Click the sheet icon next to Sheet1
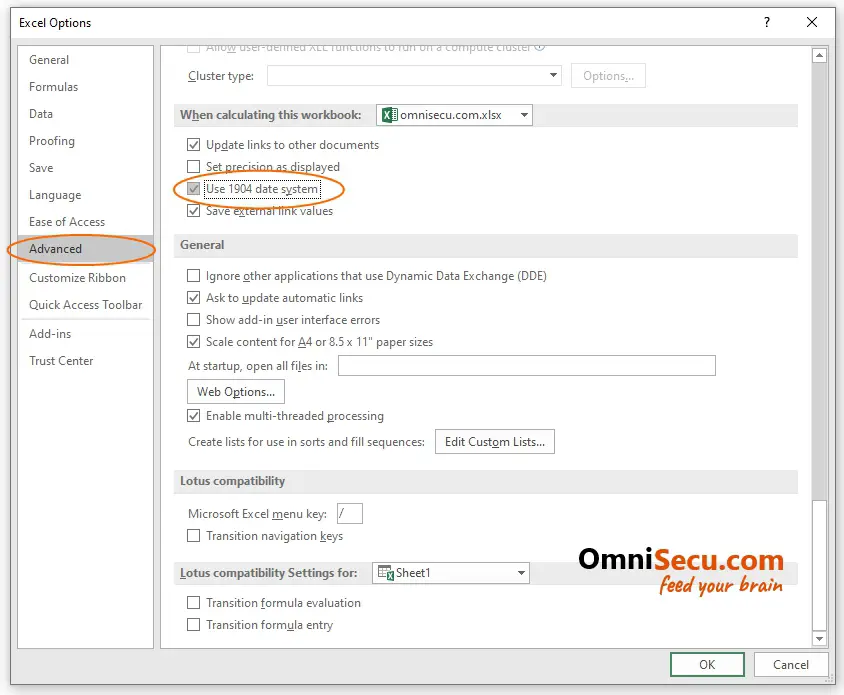 point(385,573)
